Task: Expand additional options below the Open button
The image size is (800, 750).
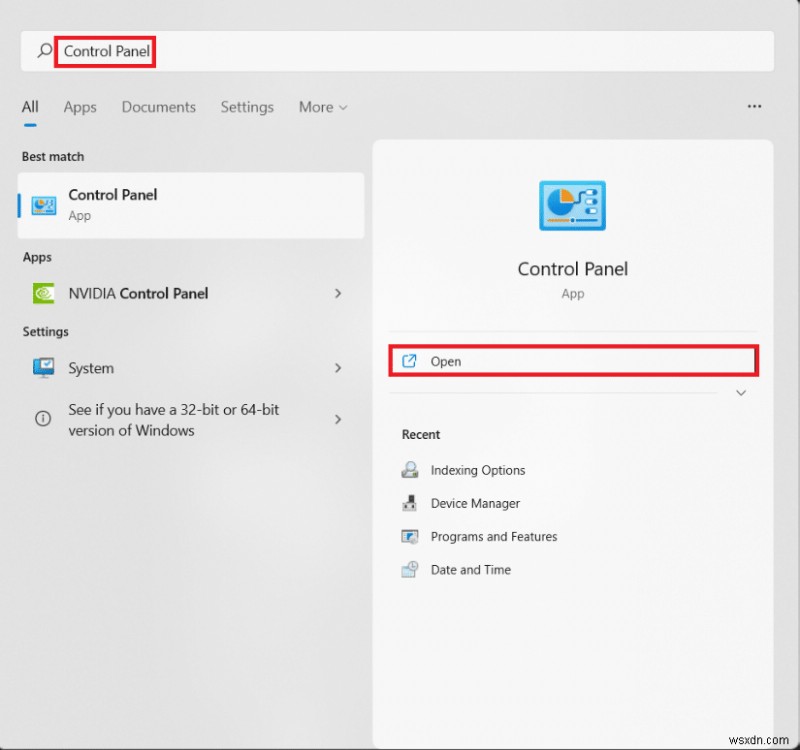Action: click(741, 393)
